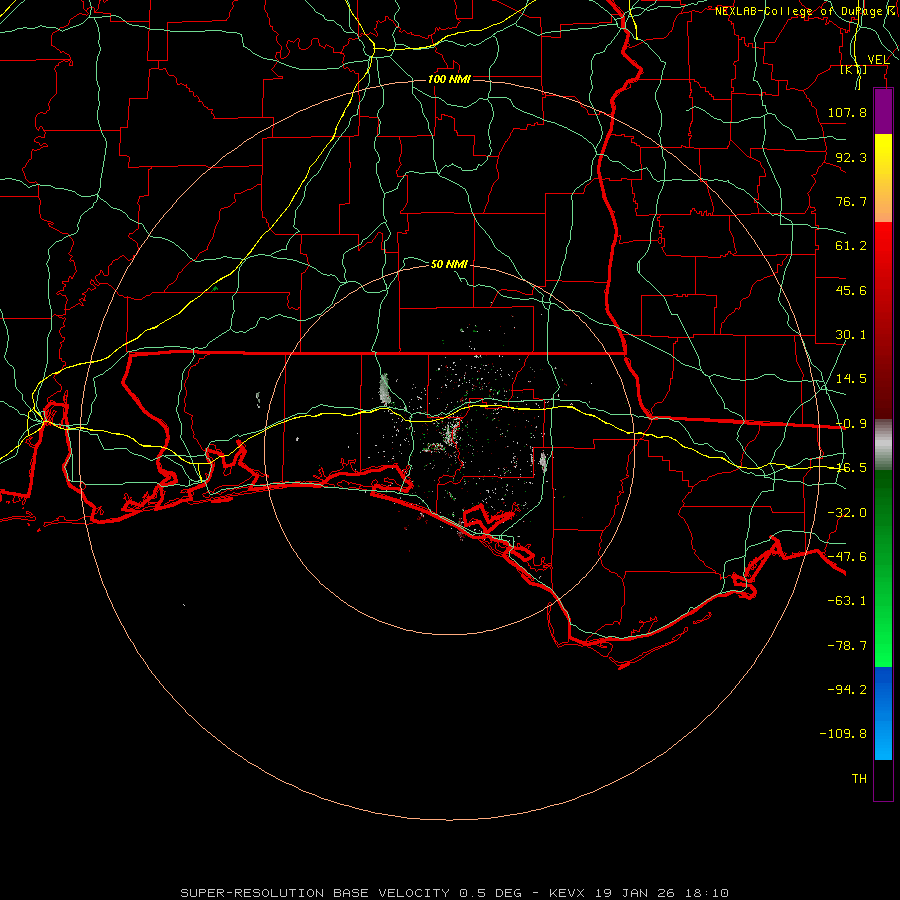Pick the green segment of the color bar

[883, 568]
